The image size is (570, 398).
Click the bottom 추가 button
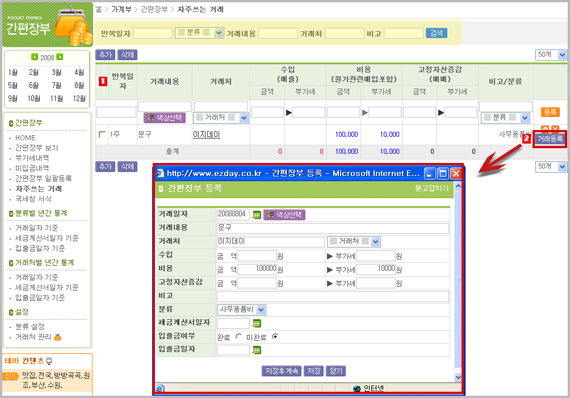105,167
